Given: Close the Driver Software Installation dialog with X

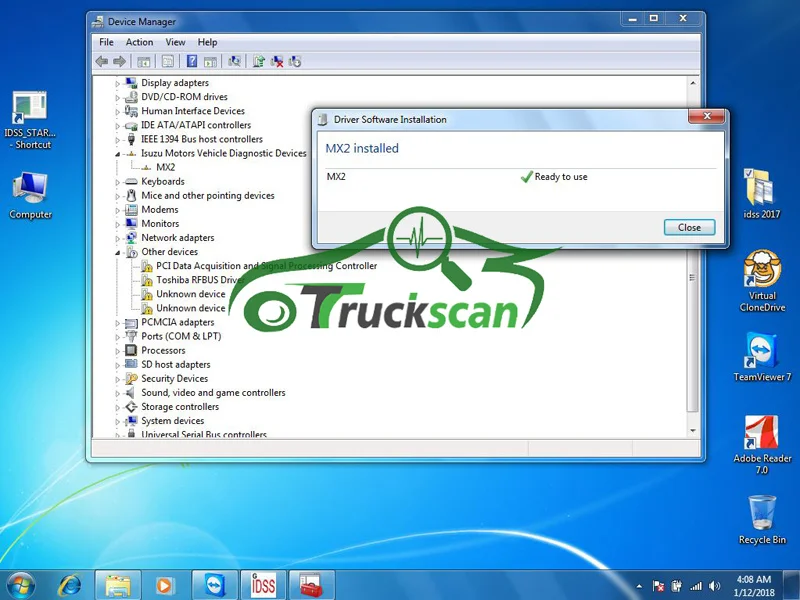Looking at the screenshot, I should pos(707,116).
